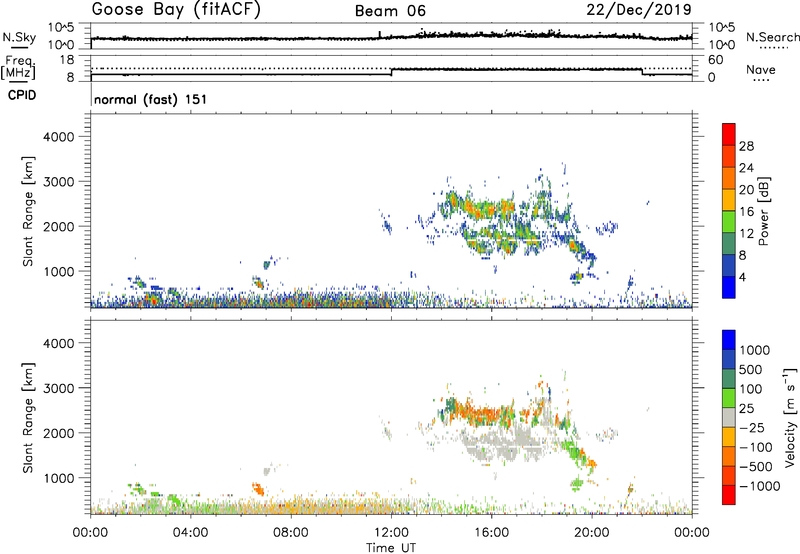Screen dimensions: 800x554
Task: Click the 'Beam 06' label
Action: coord(390,11)
